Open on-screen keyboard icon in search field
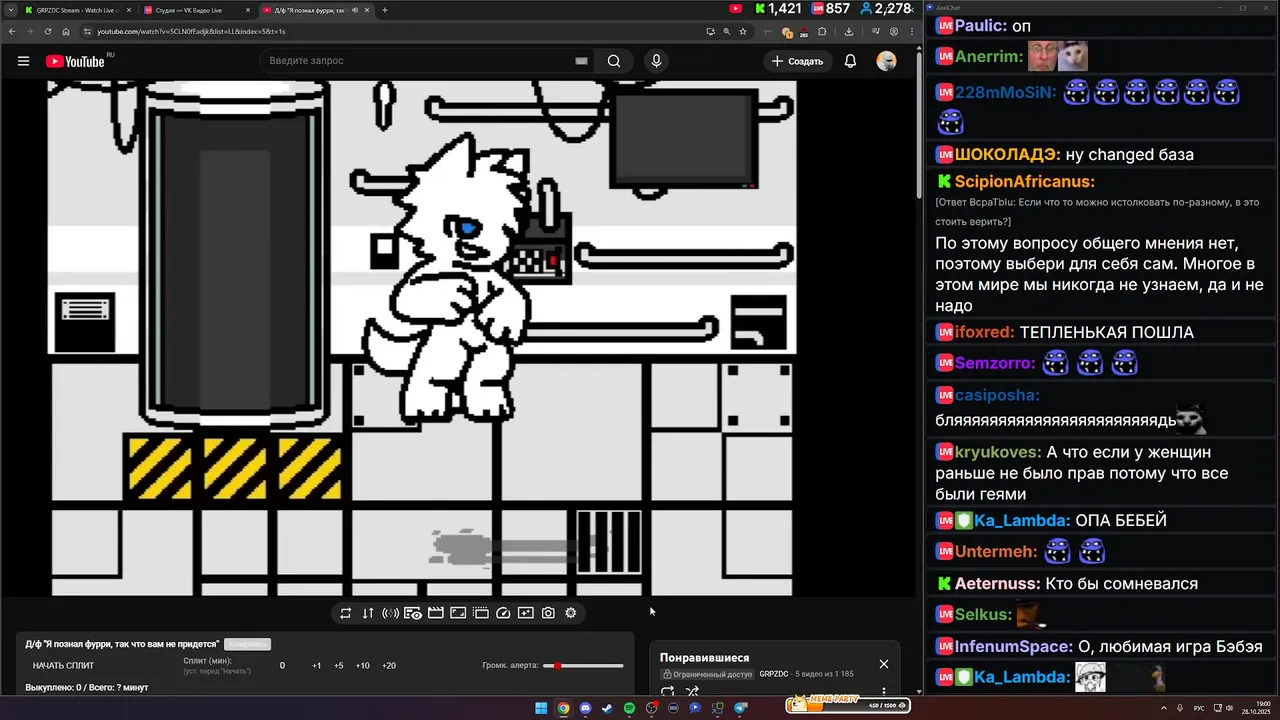1280x720 pixels. tap(581, 61)
